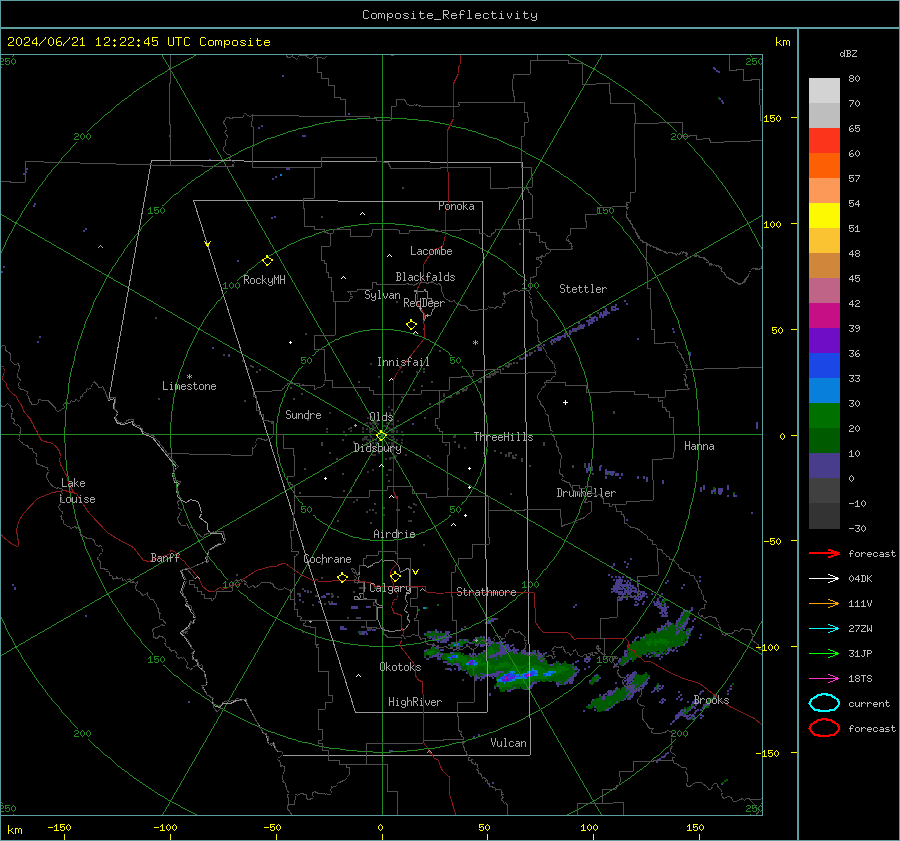The image size is (900, 841).
Task: Click the Drumheller city label
Action: point(586,493)
